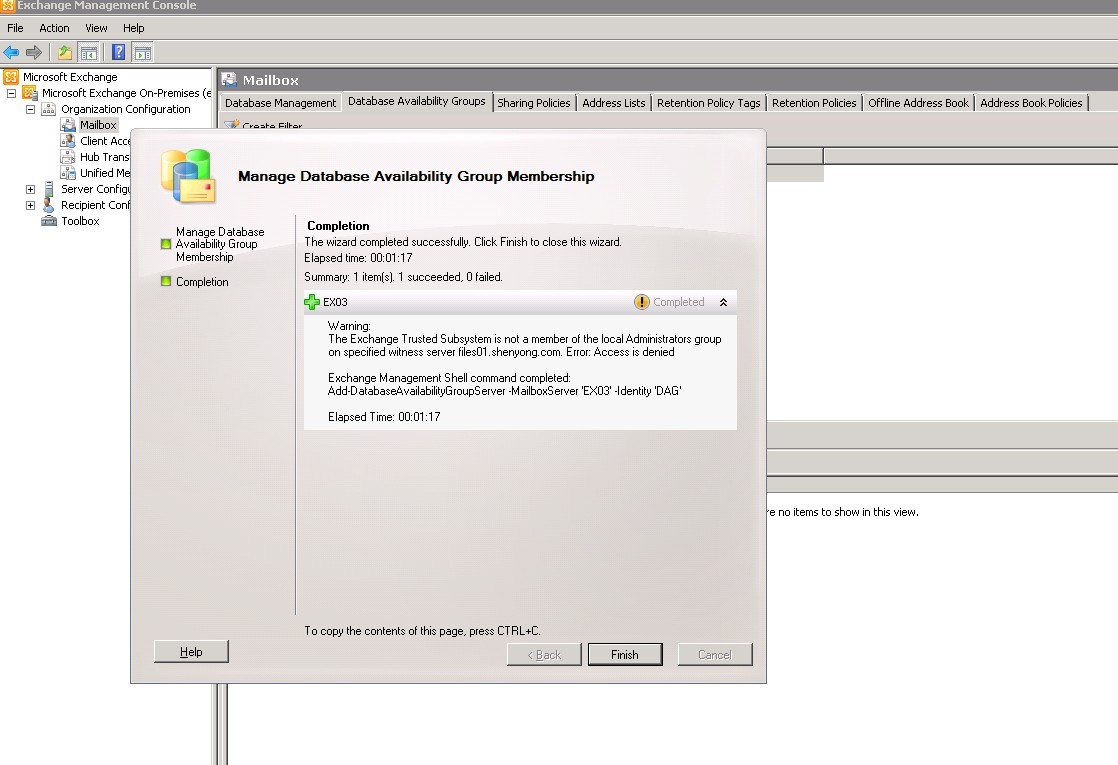Open the Help menu

click(133, 28)
